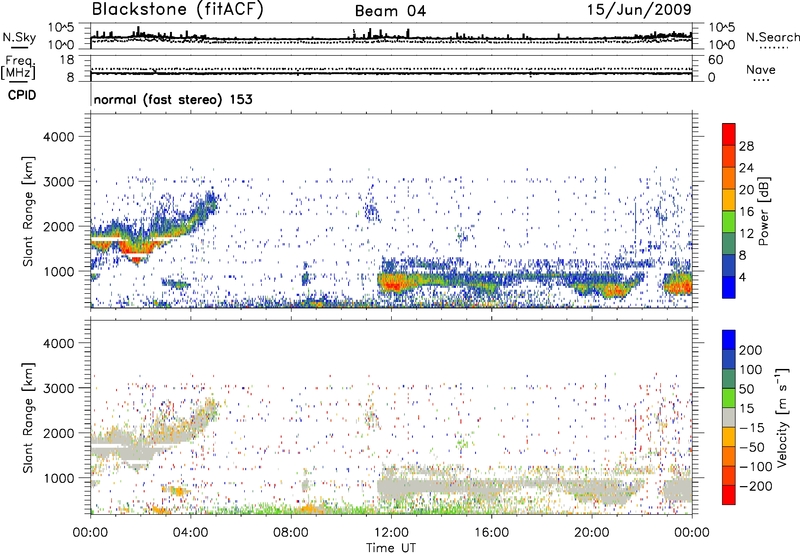Image resolution: width=800 pixels, height=554 pixels.
Task: Click the 'N.Sky' legend label
Action: [19, 37]
